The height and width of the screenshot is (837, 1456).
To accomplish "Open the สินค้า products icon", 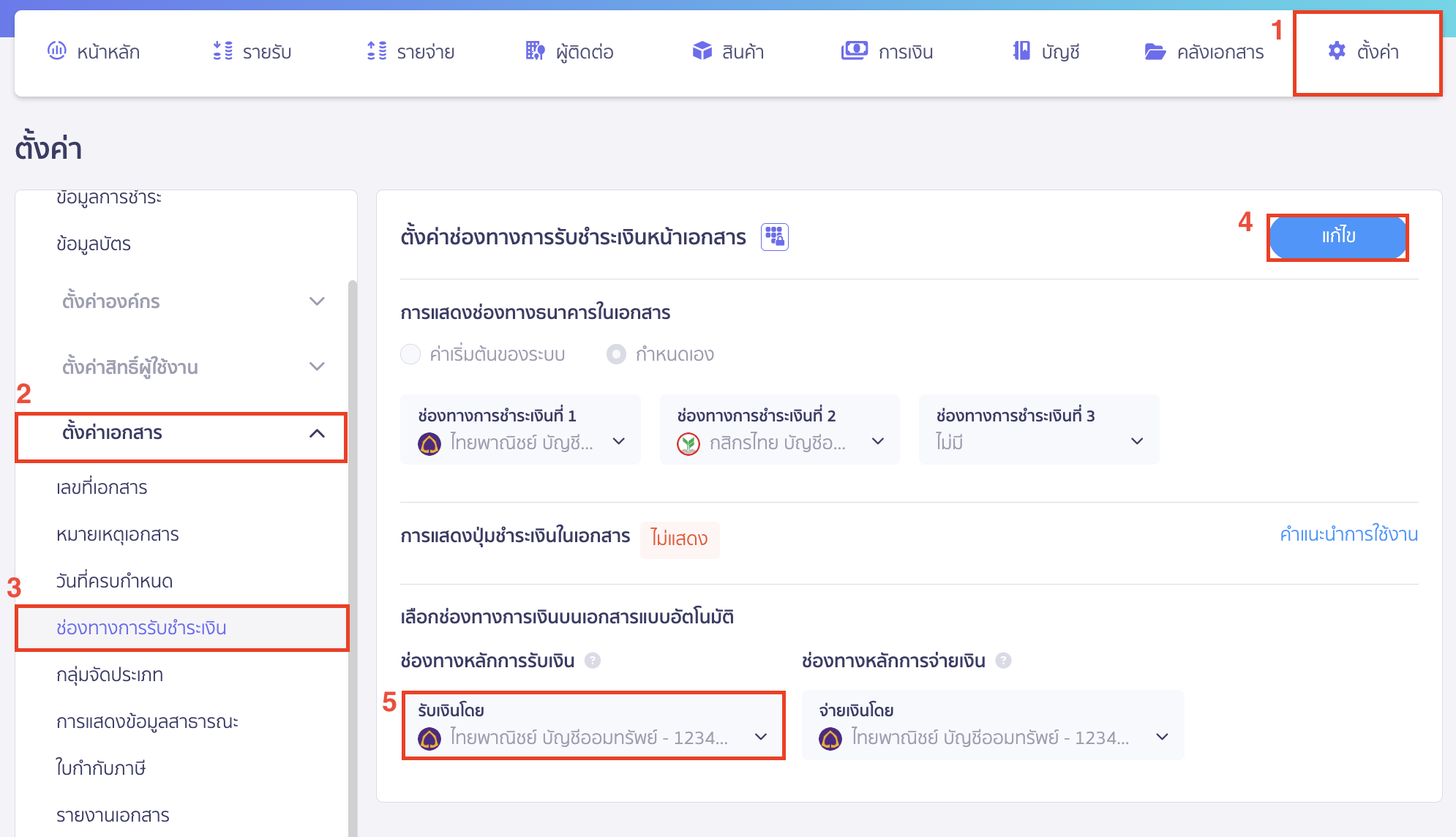I will click(x=702, y=51).
